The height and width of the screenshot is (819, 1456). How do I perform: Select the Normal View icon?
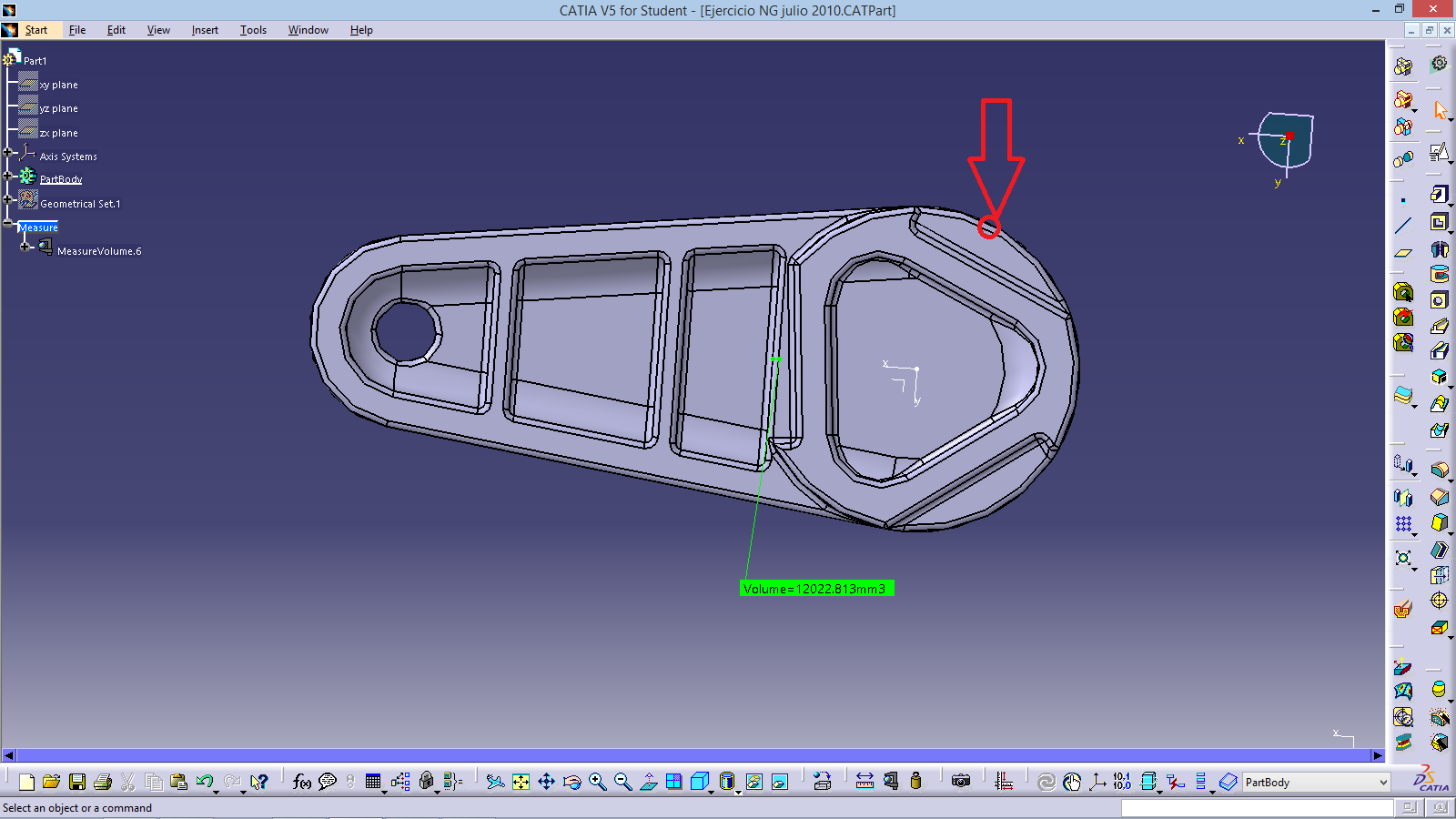[x=648, y=782]
